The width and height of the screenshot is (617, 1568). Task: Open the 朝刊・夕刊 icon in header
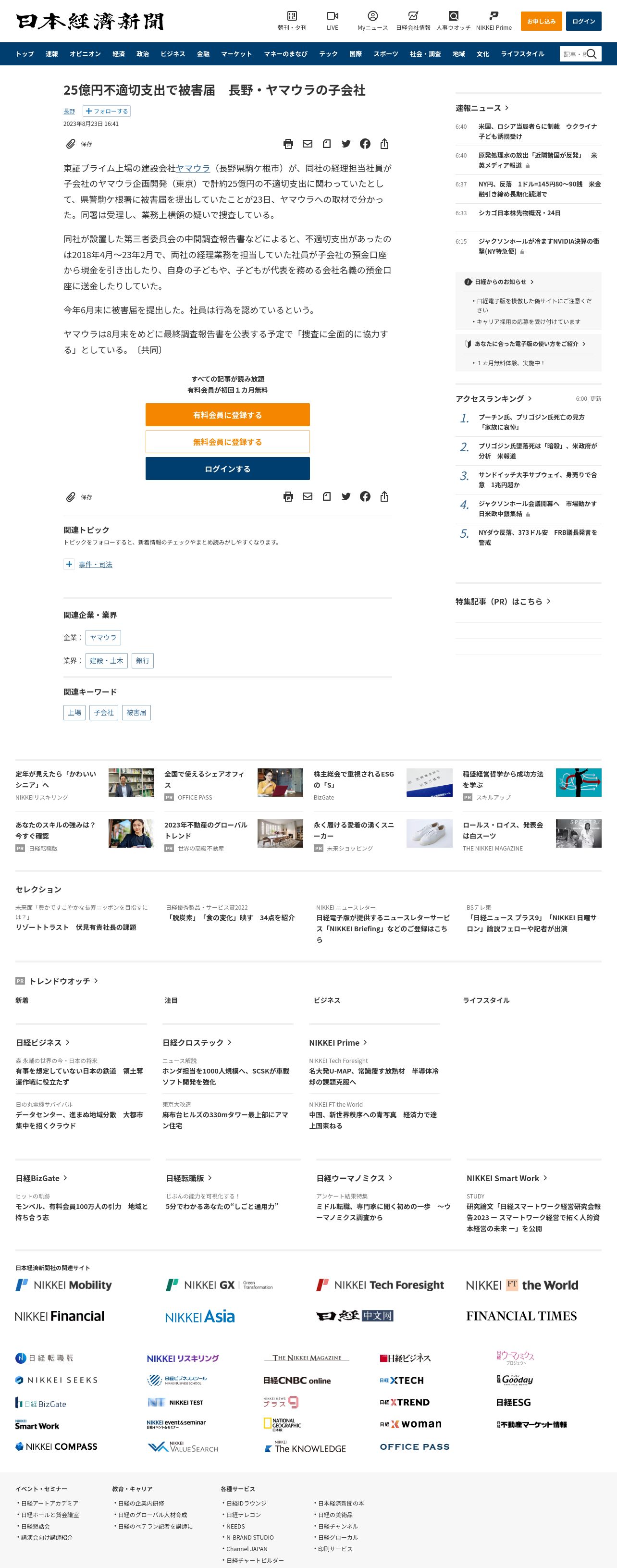point(292,16)
